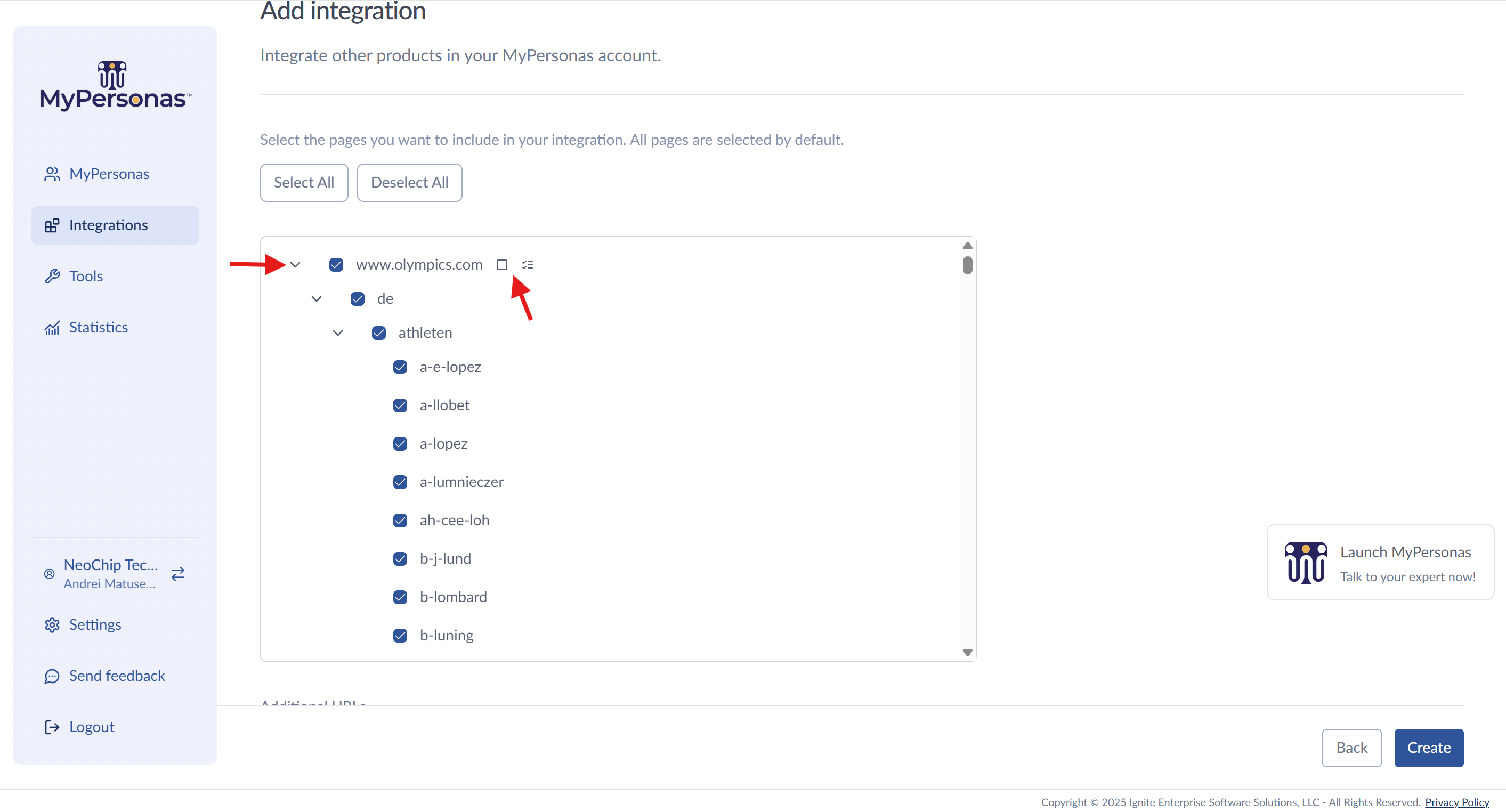Click the Create button

click(x=1429, y=748)
